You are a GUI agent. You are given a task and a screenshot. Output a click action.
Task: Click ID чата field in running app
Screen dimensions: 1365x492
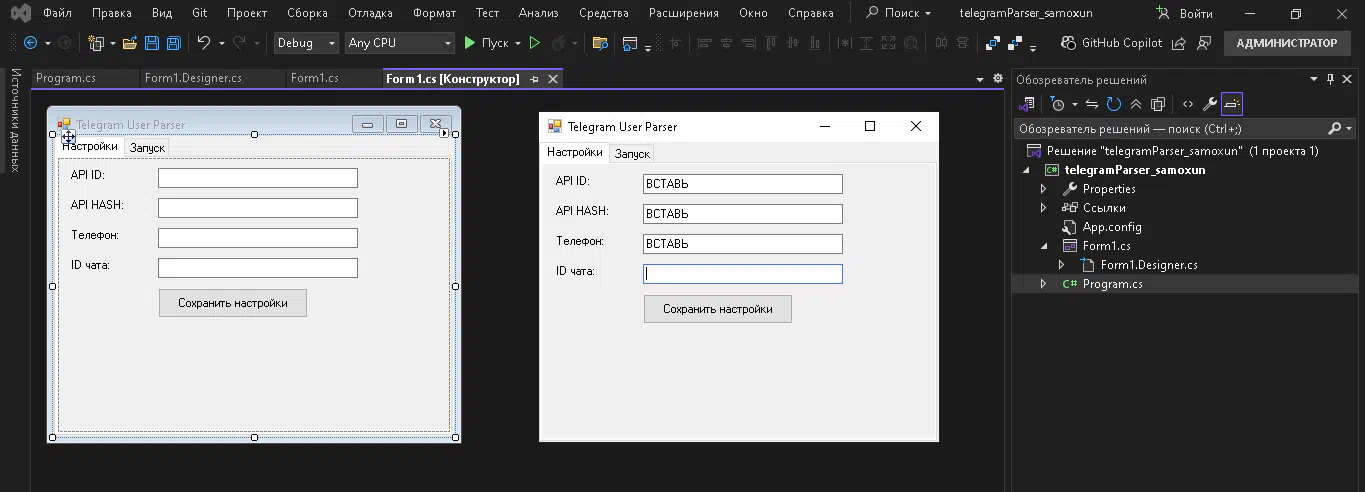[743, 274]
